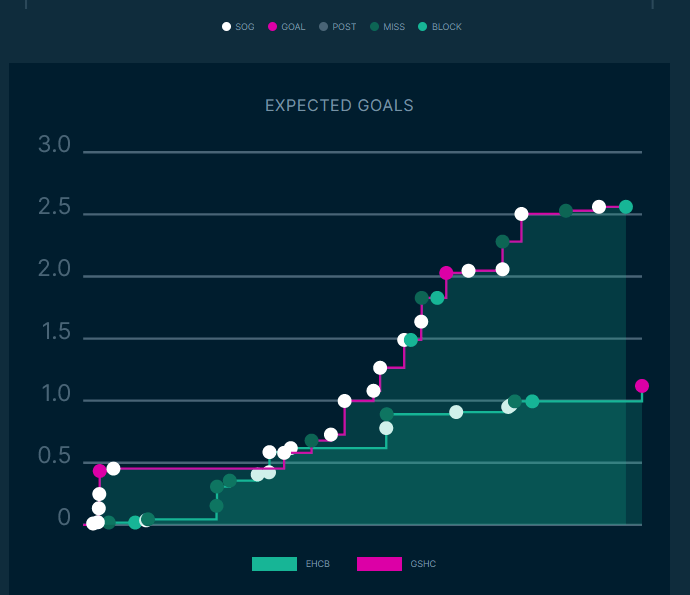Click the grey POST legend dot
The height and width of the screenshot is (595, 690).
coord(324,27)
